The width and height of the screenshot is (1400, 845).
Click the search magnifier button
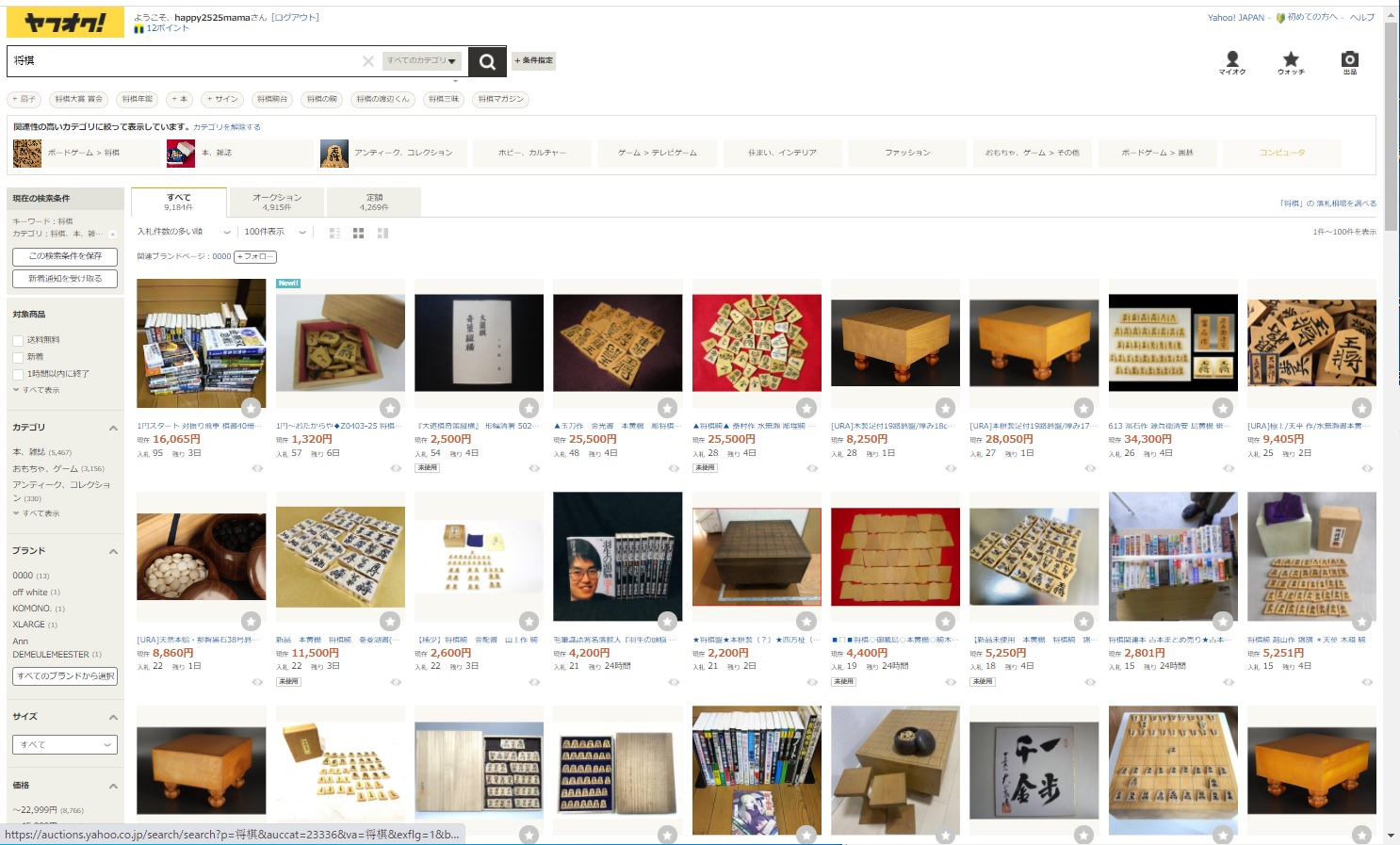click(487, 61)
